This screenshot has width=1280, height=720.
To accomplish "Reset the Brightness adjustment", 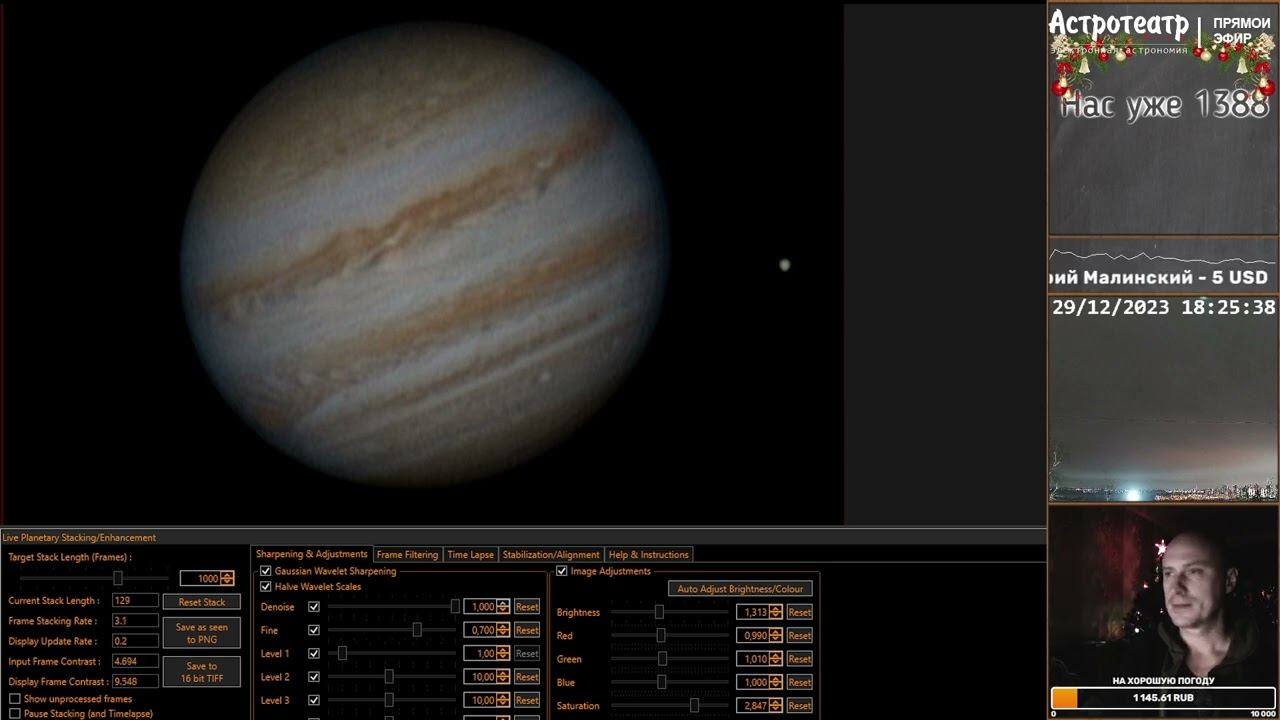I will (799, 612).
